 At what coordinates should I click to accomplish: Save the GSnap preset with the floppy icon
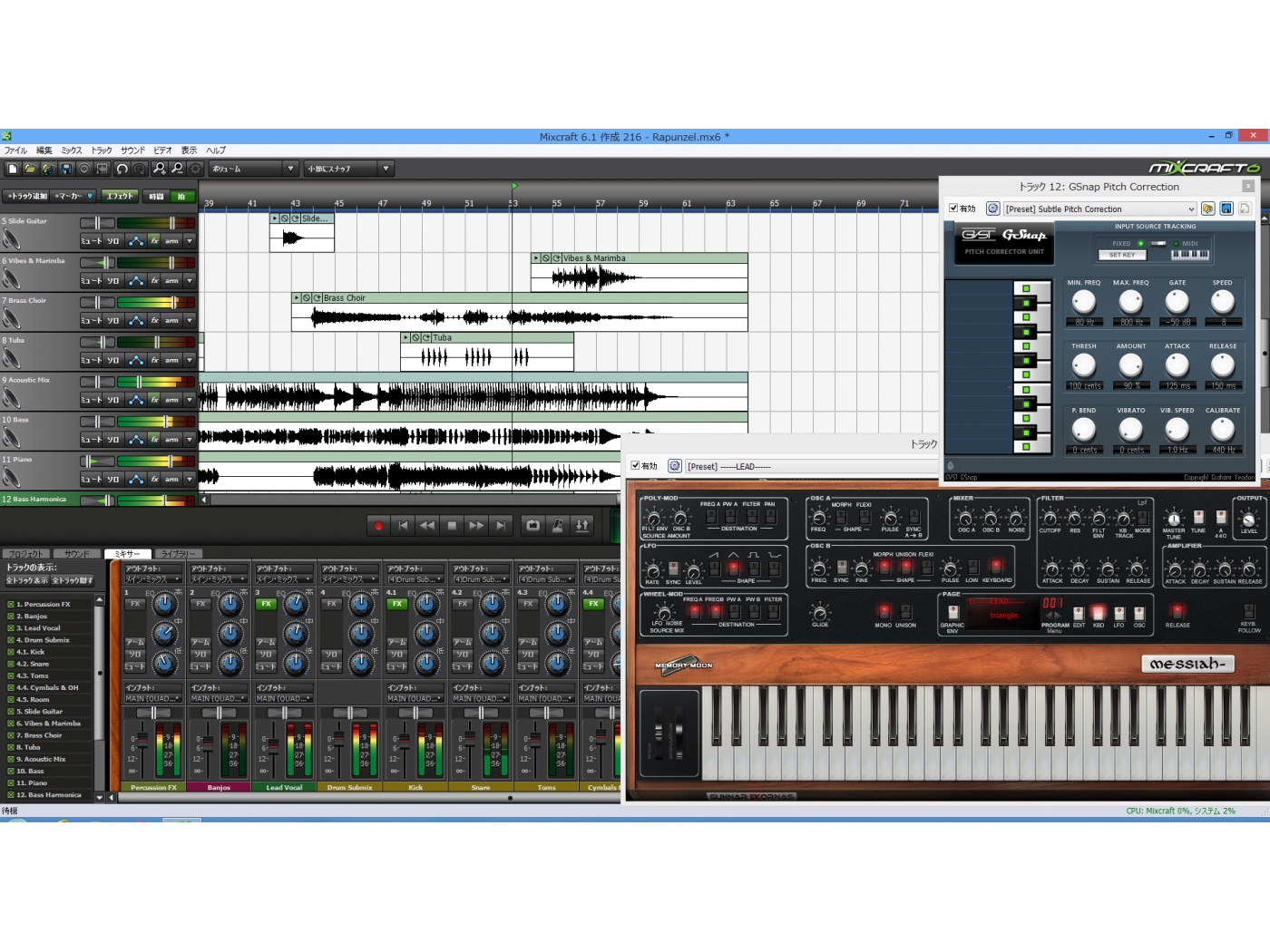pos(1226,209)
